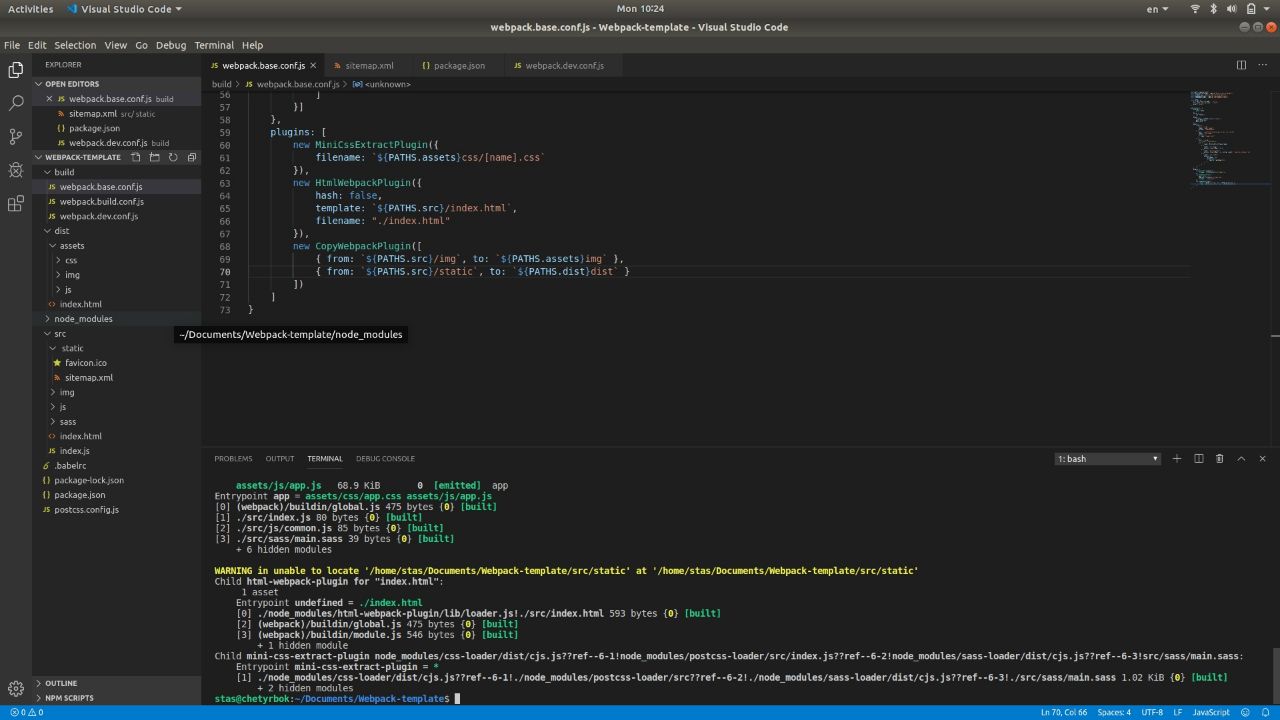Kill the terminal with the trash icon

point(1219,459)
